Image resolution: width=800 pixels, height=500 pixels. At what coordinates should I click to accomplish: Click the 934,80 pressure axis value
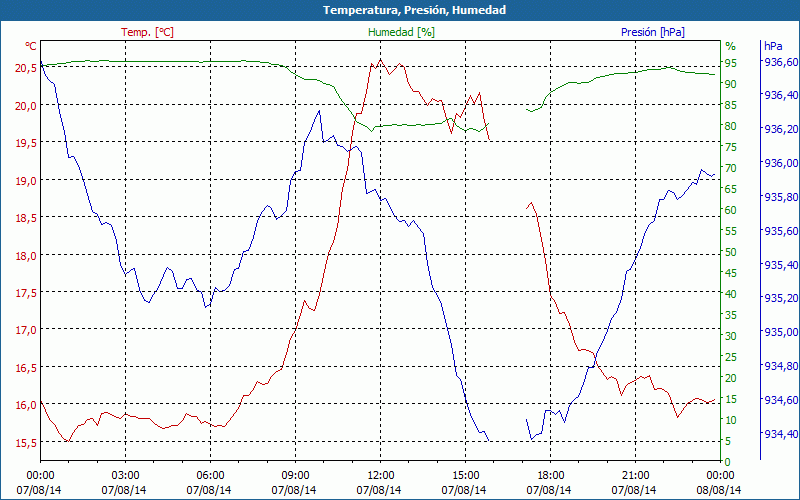pos(781,366)
